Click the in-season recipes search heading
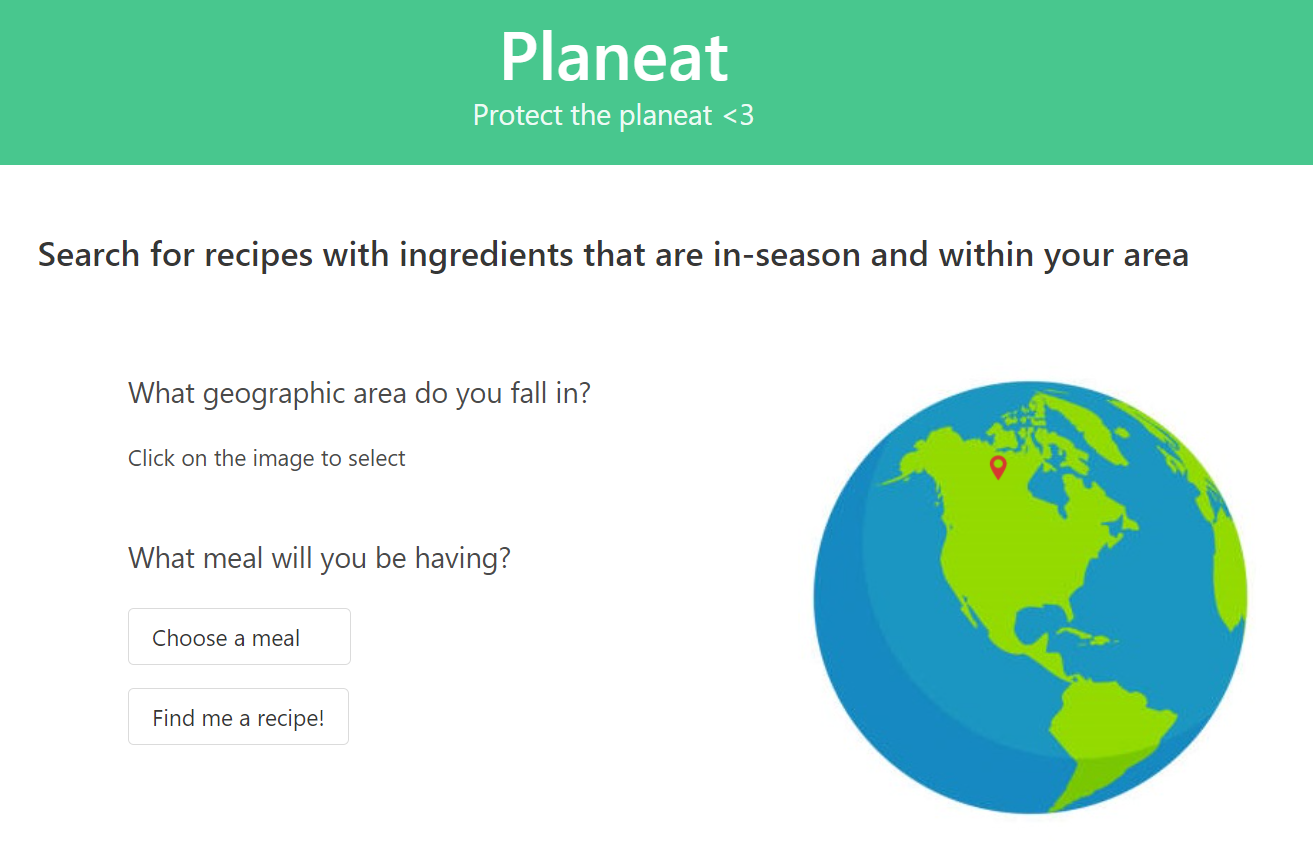 [613, 254]
